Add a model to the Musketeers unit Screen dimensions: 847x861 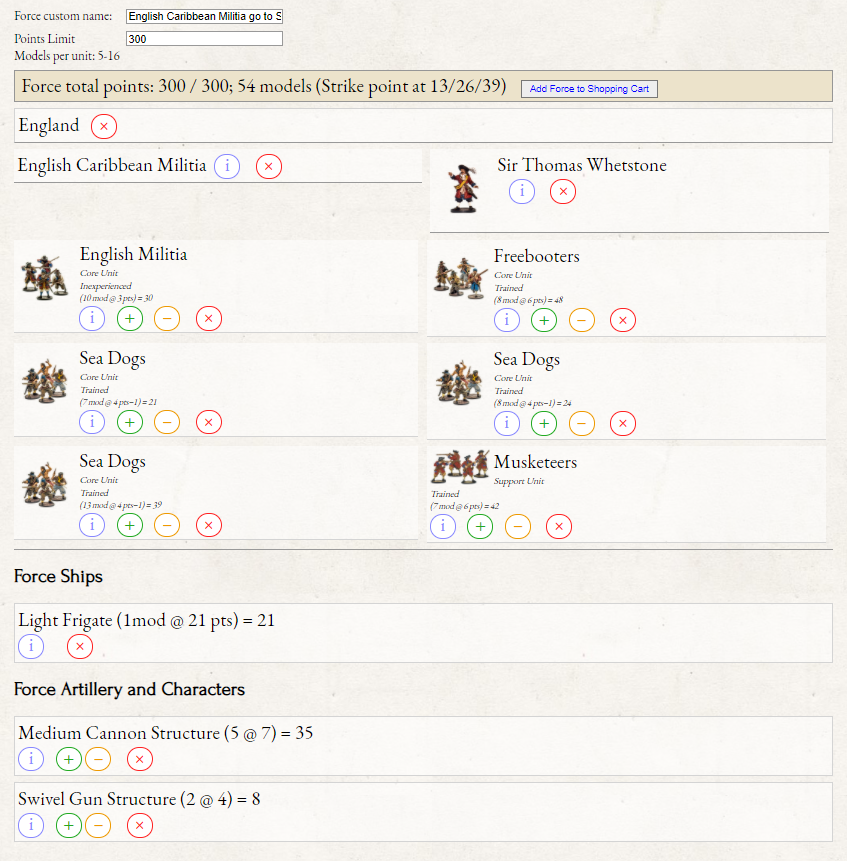point(480,526)
